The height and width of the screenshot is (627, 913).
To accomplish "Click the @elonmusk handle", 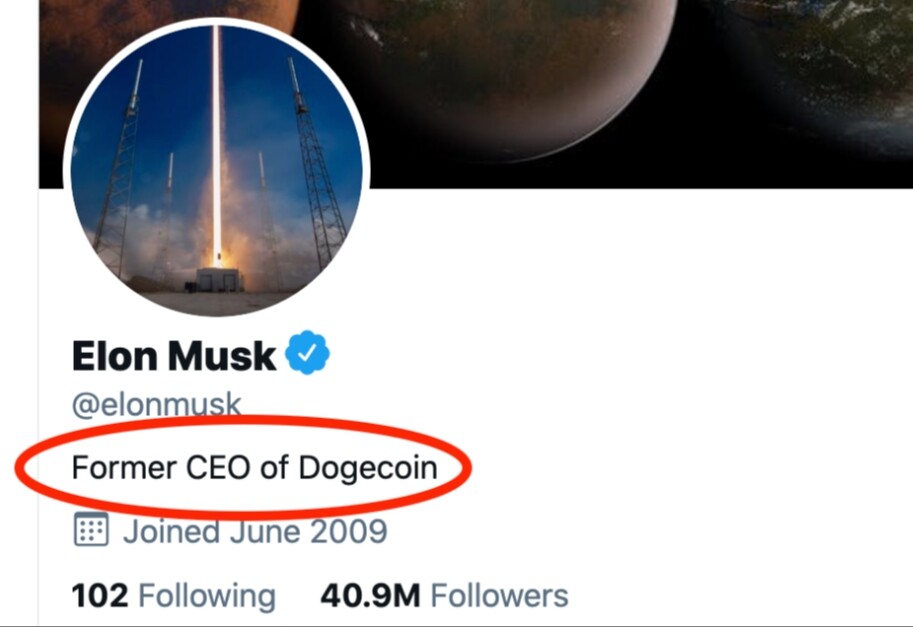I will 156,405.
